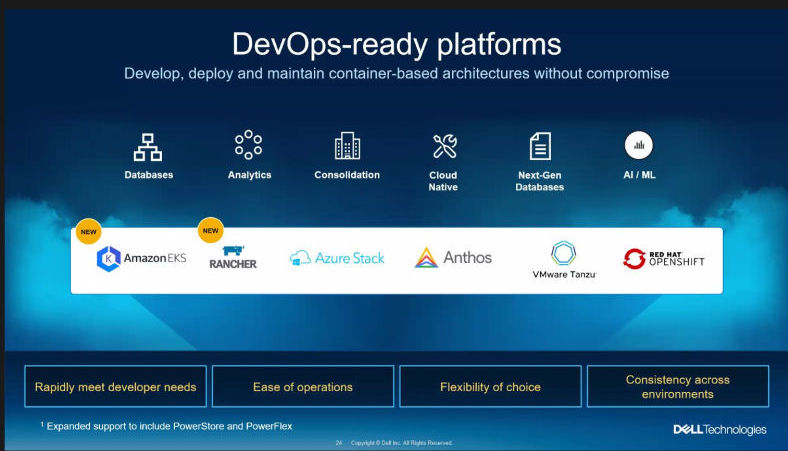This screenshot has width=788, height=451.
Task: Click the container-based architectures subtitle
Action: coord(397,73)
